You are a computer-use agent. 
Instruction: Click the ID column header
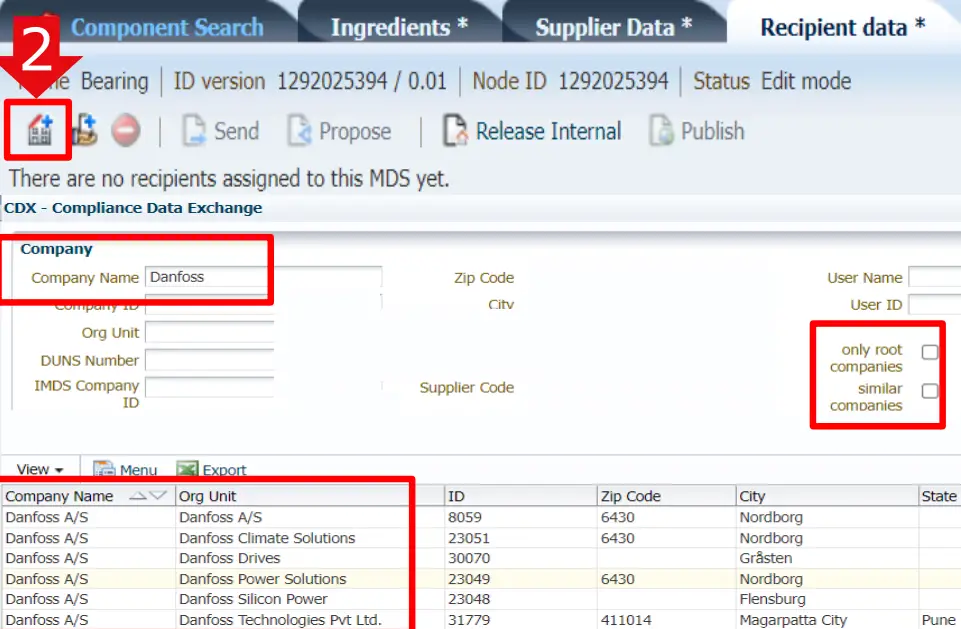(x=520, y=495)
